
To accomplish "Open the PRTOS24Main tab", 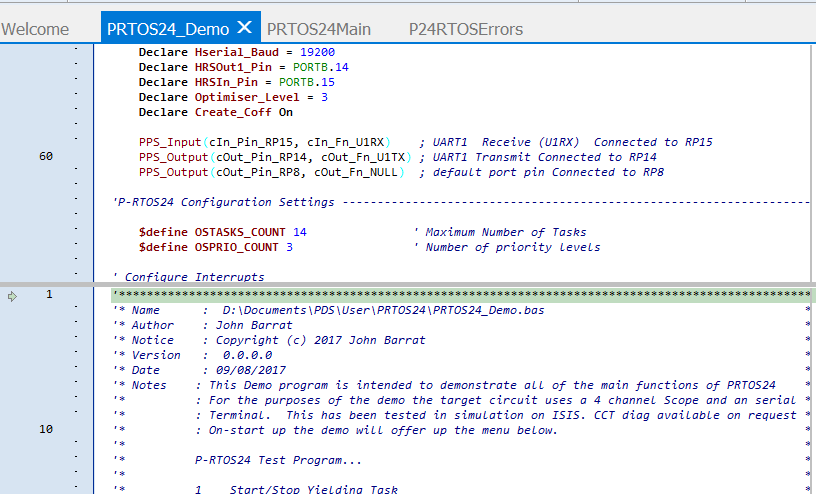I will [318, 29].
